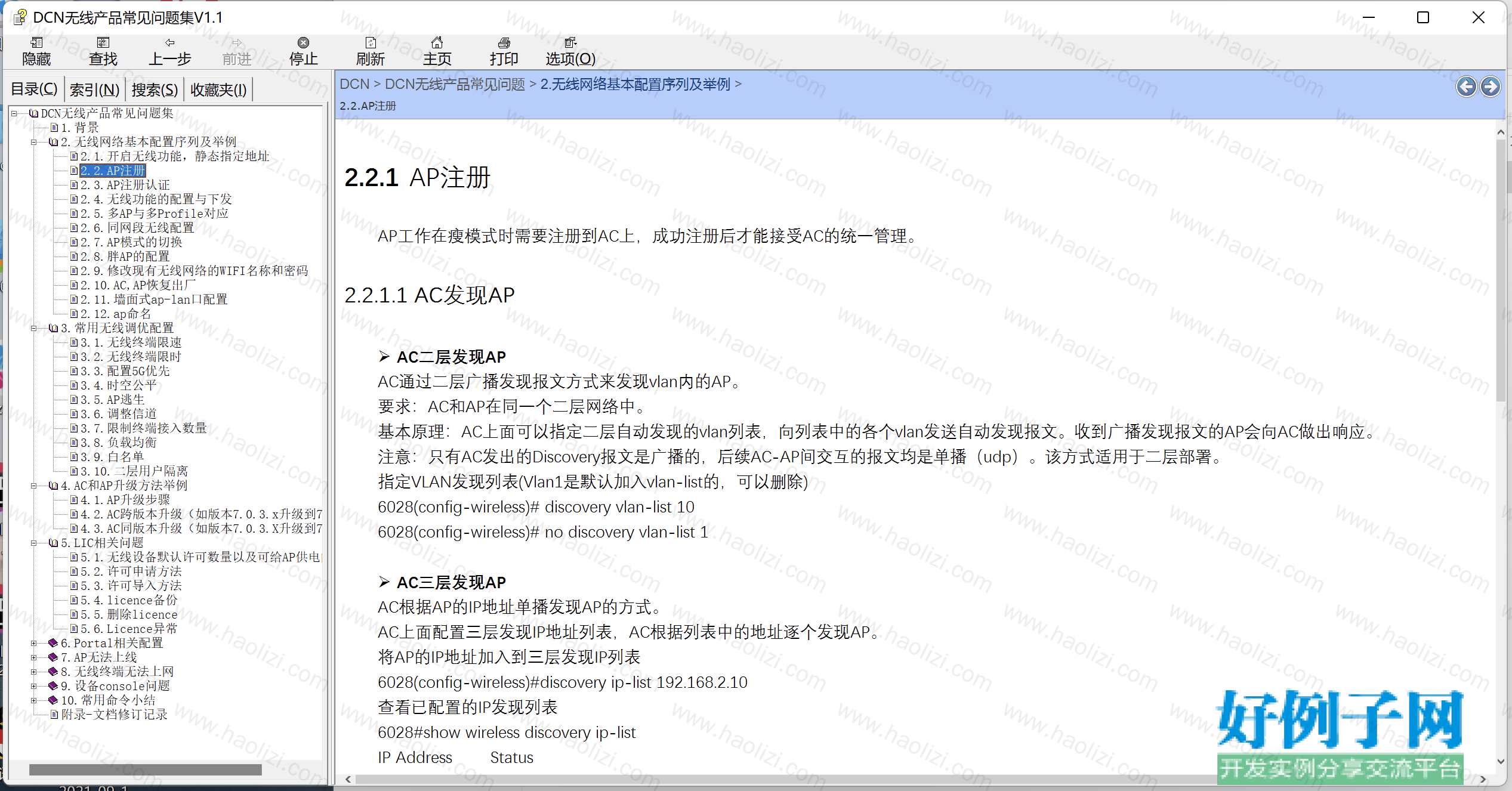Collapse the 3. 常用无线调优配置 node

(34, 328)
